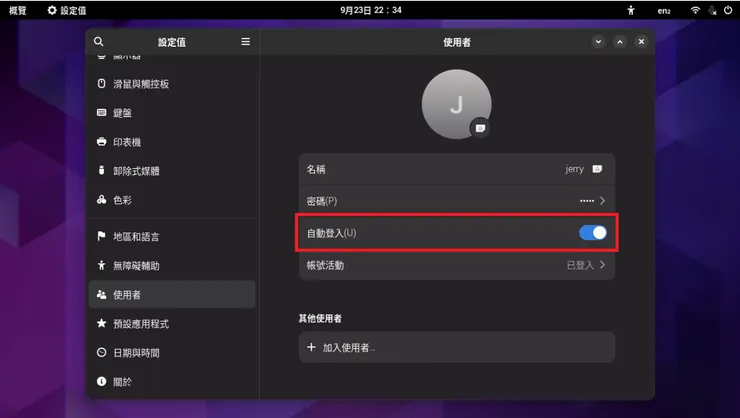Click the 帳號活動 row label

325,265
